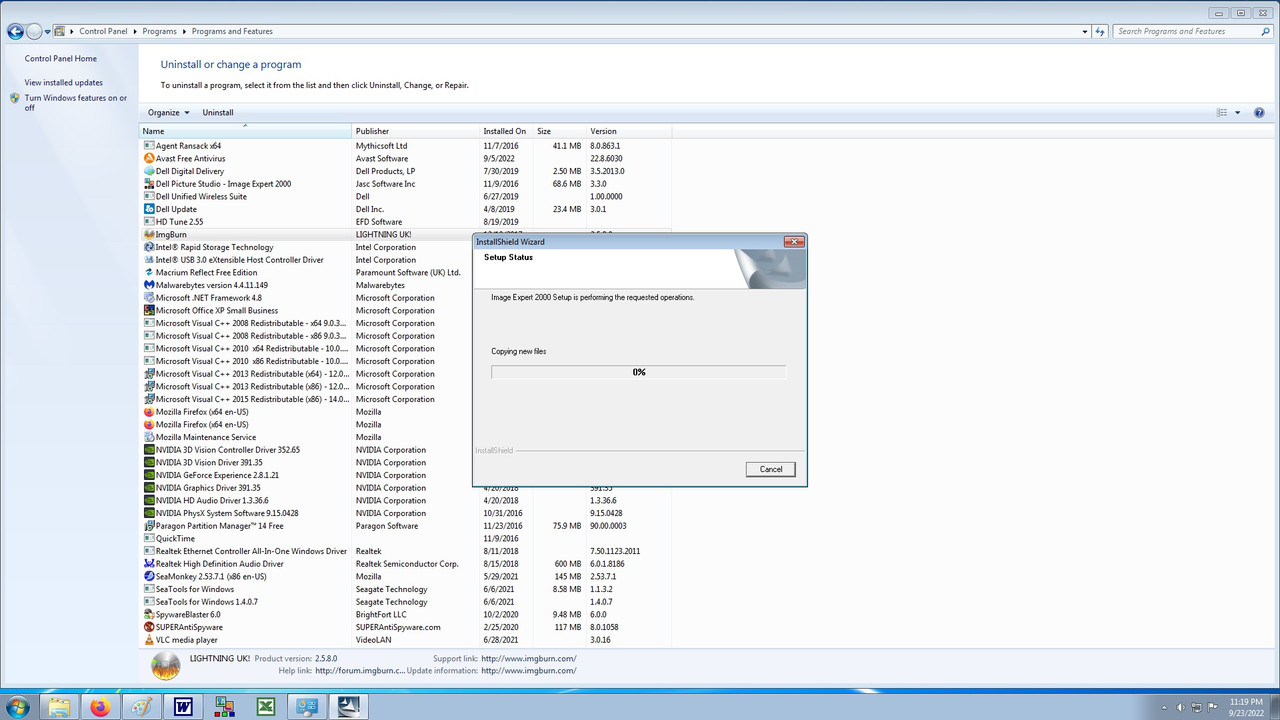Select the Dell Digital Delivery row
The image size is (1280, 720).
tap(405, 172)
